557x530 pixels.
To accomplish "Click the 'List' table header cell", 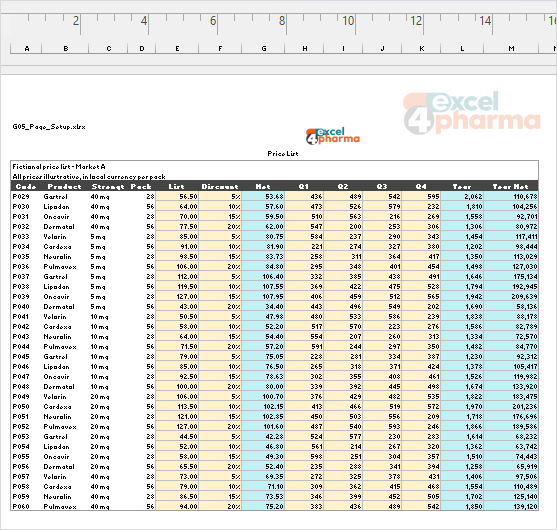I will [177, 186].
